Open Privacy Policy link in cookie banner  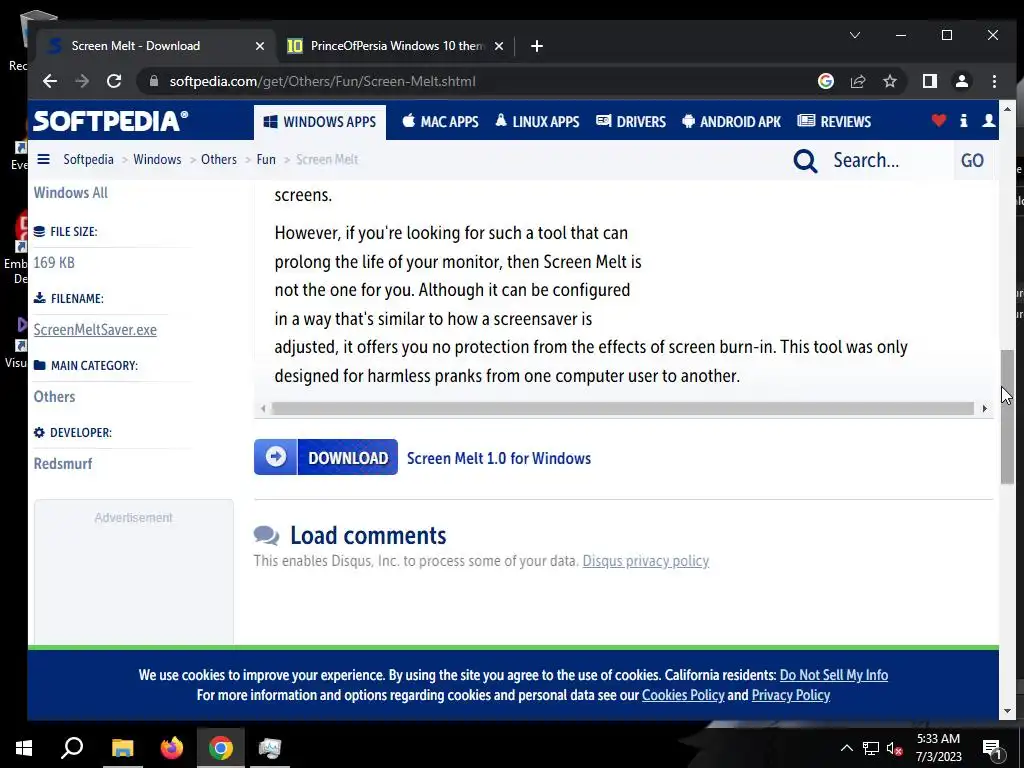click(791, 695)
